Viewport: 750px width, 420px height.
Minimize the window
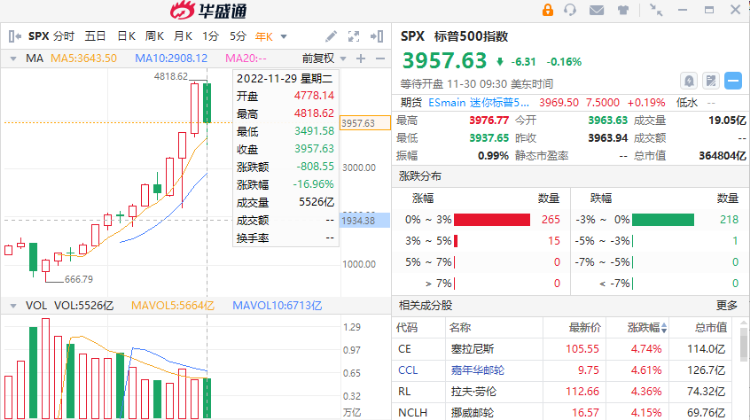click(683, 10)
